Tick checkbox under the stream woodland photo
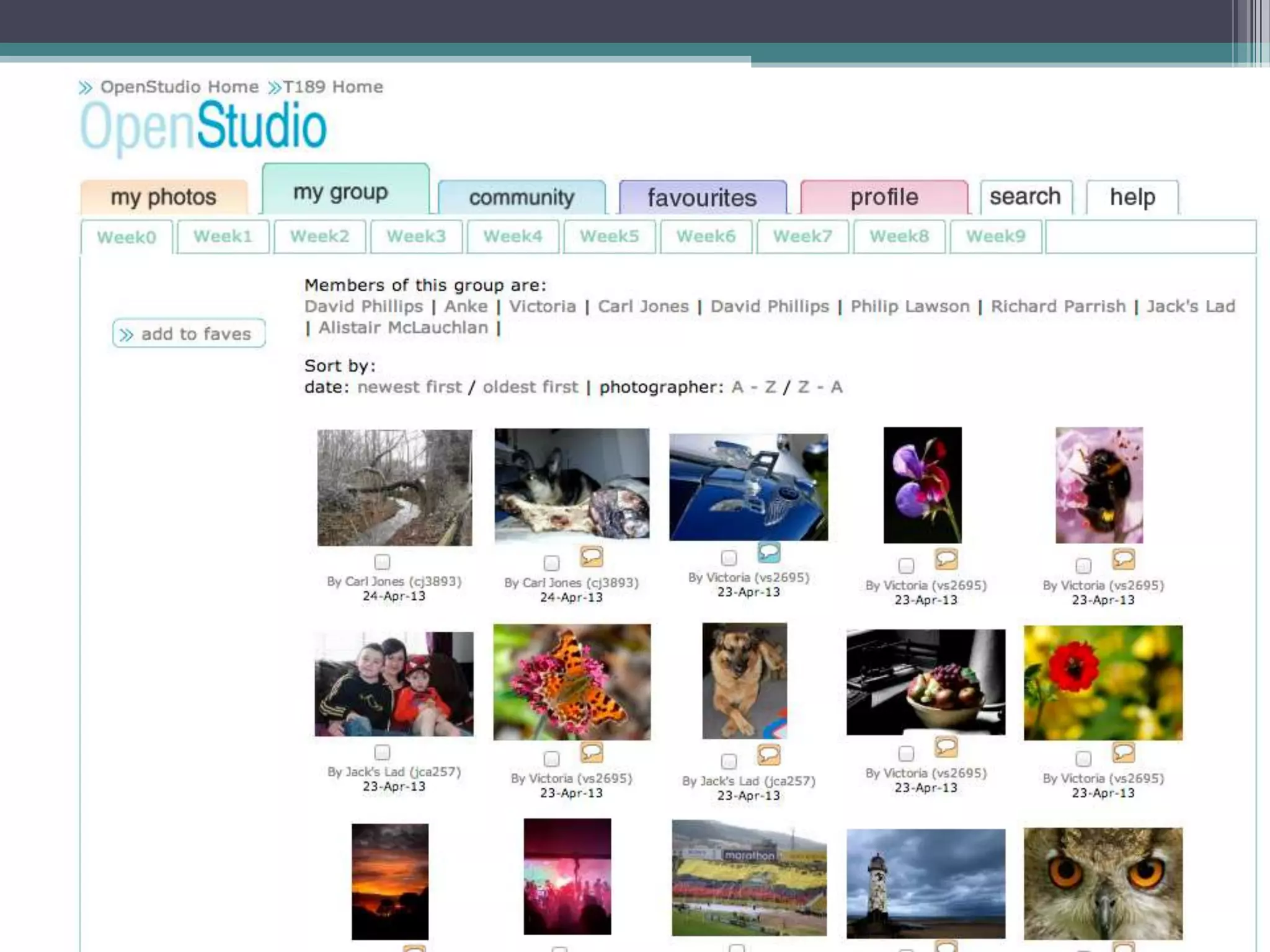 tap(382, 562)
